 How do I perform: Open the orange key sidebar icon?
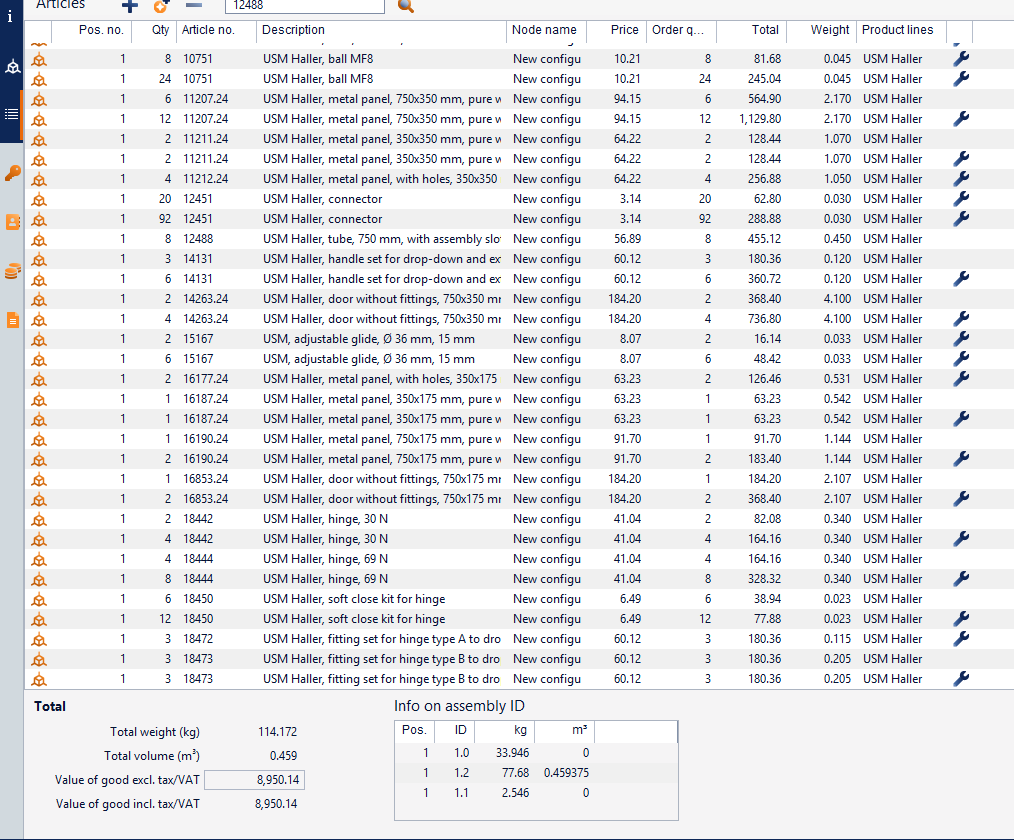(12, 173)
